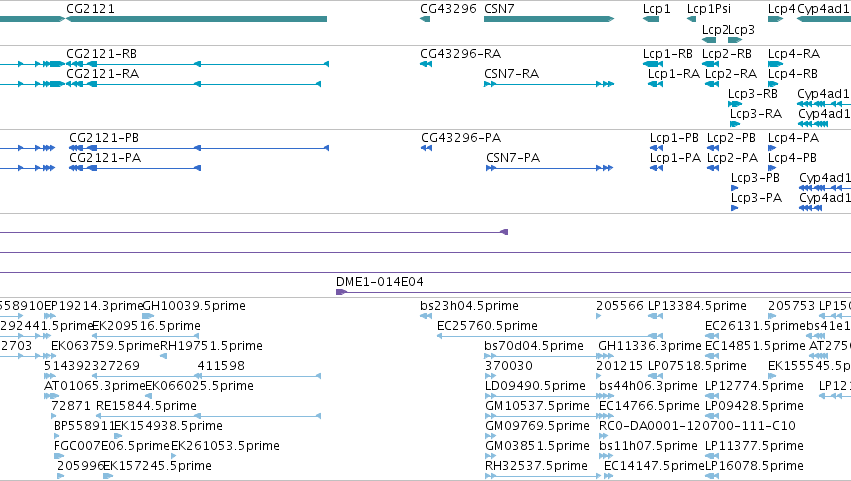Select the CG43296 gene label
The width and height of the screenshot is (851, 481).
click(448, 9)
